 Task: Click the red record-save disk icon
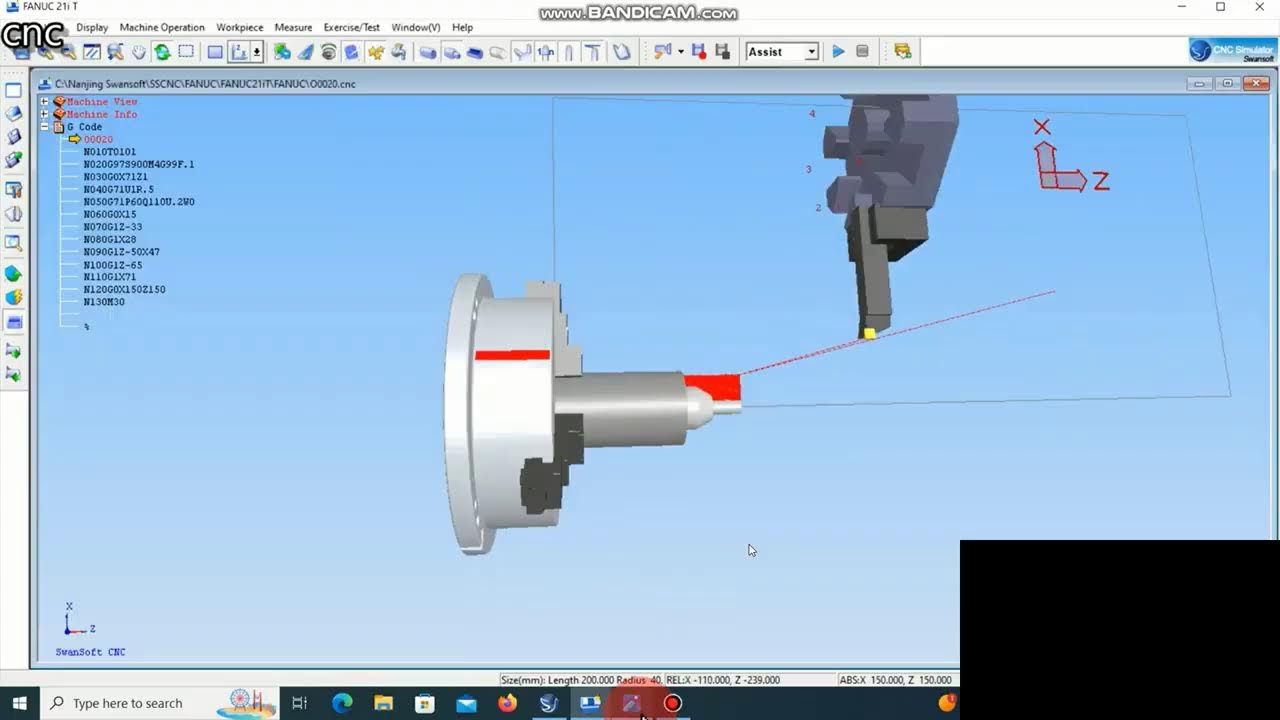[699, 52]
